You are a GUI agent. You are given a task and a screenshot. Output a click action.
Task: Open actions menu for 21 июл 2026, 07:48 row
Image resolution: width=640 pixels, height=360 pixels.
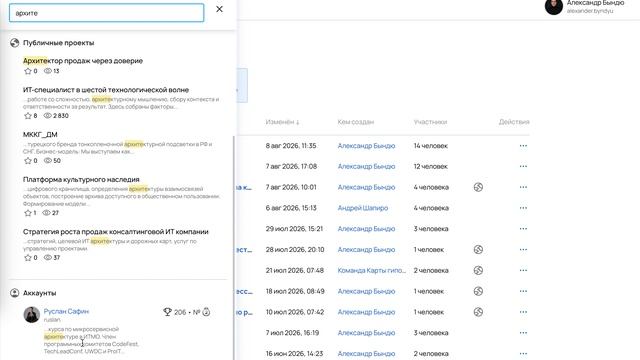coord(523,271)
